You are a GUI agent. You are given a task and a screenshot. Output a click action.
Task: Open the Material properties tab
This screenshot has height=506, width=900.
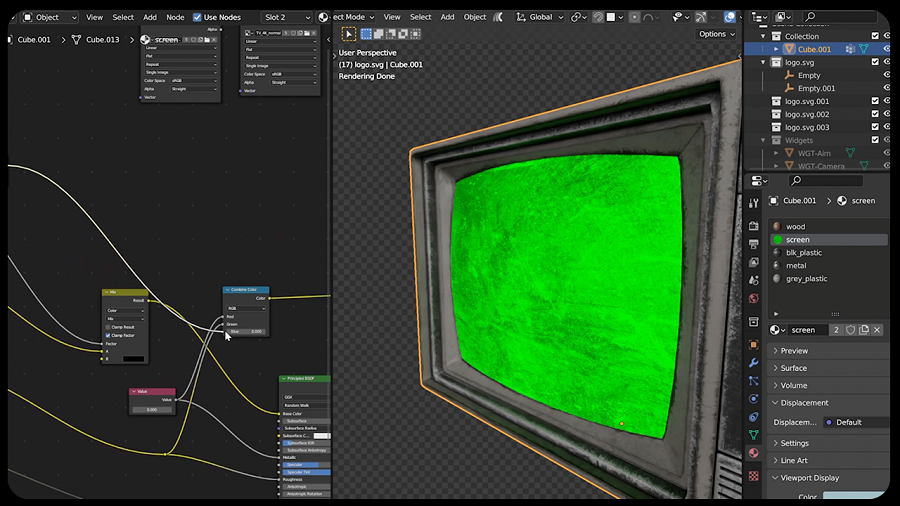[754, 453]
